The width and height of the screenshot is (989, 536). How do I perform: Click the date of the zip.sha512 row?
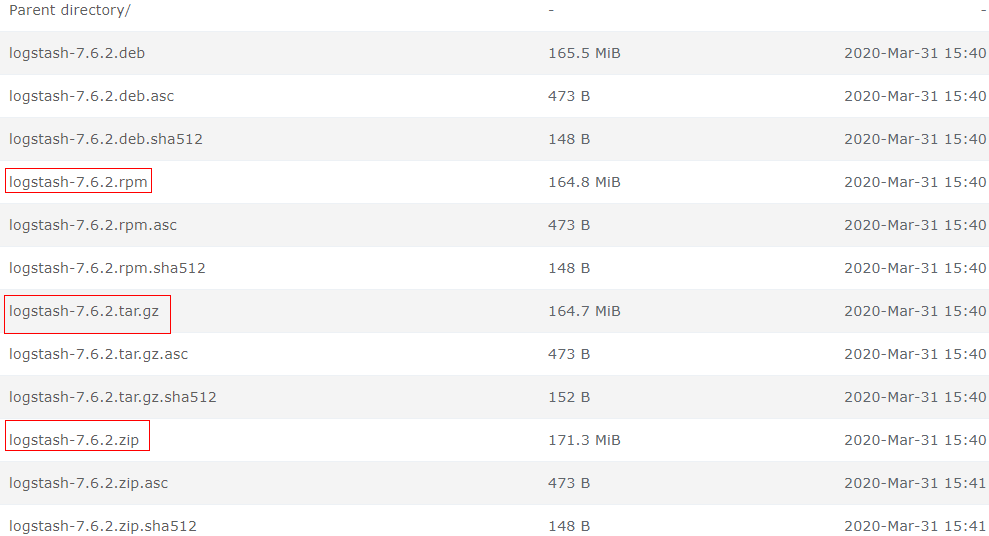pyautogui.click(x=915, y=526)
